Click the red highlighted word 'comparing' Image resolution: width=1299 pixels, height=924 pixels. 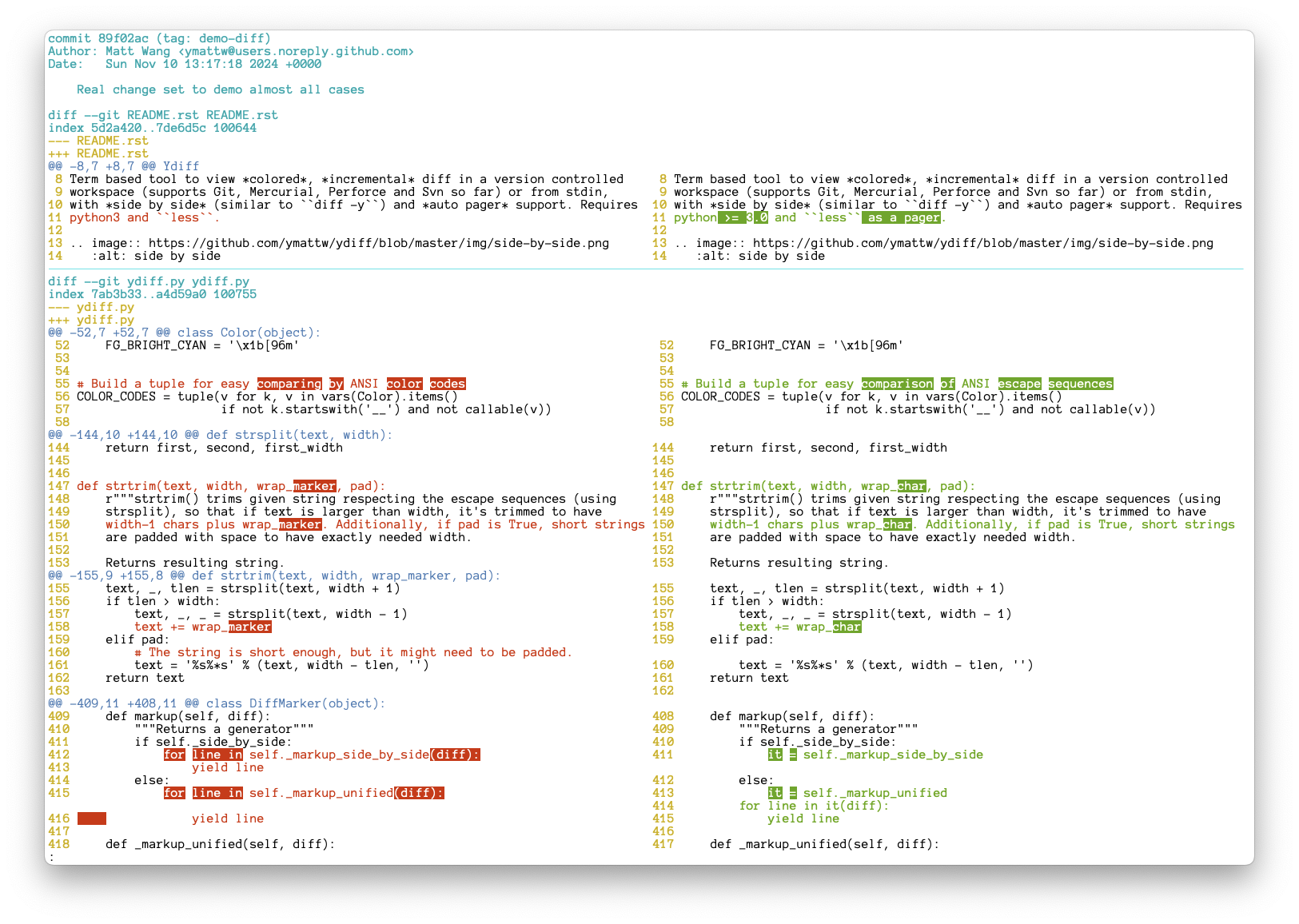289,384
